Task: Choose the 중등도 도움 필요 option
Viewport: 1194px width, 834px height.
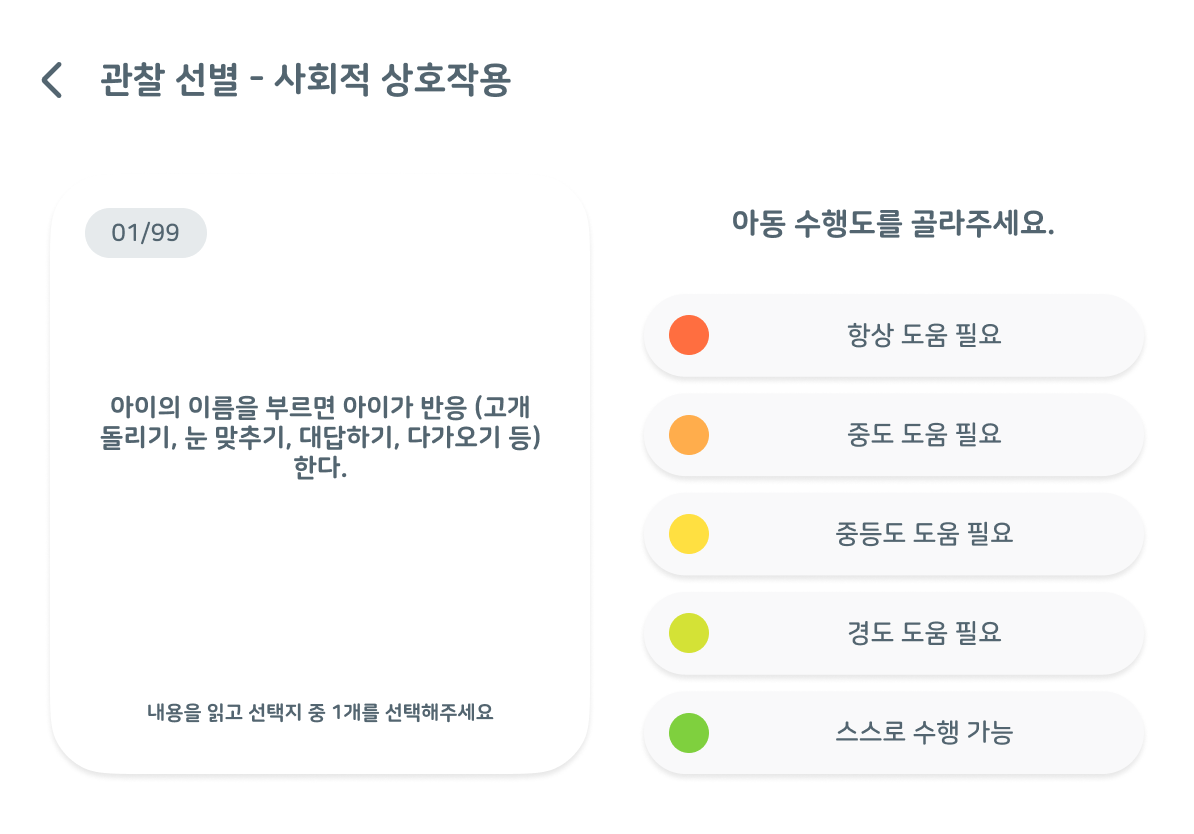Action: 893,534
